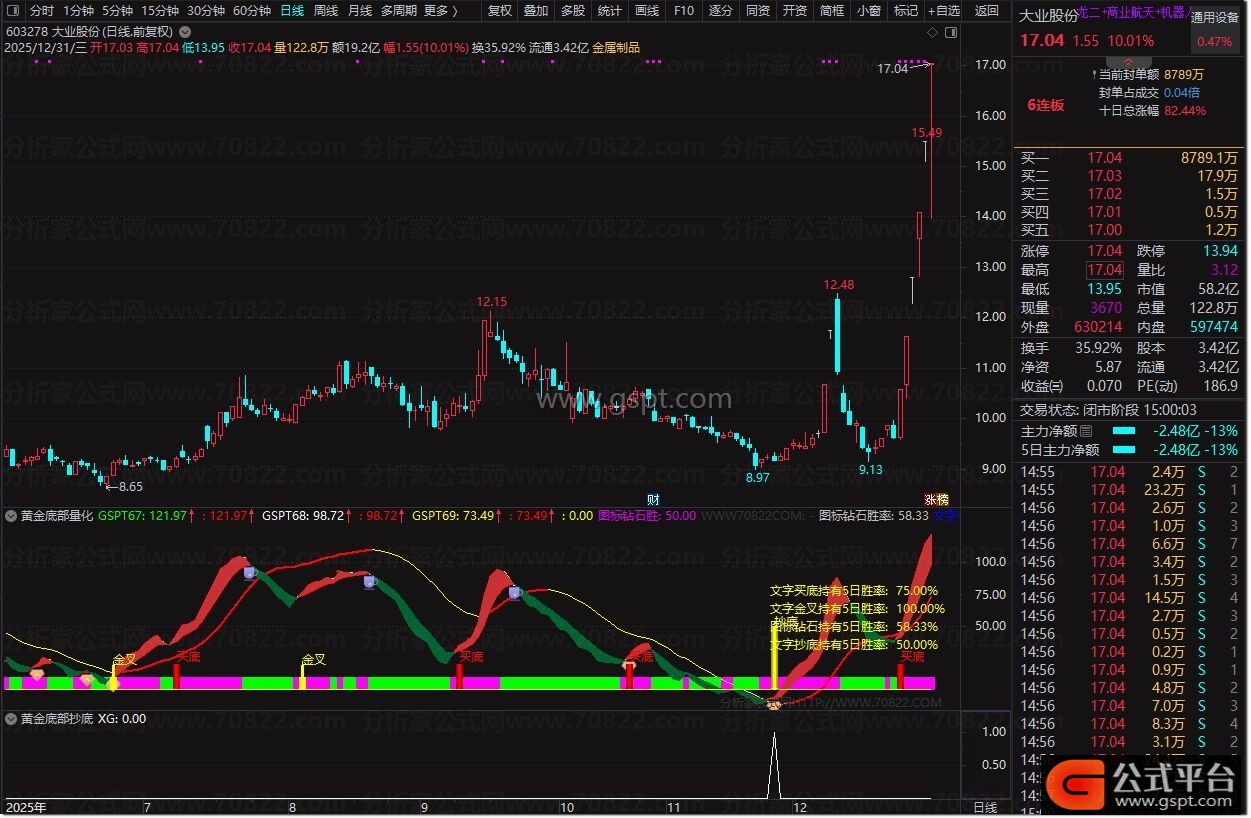1251x818 pixels.
Task: Click the 公式平台 logo
Action: [x=1147, y=781]
